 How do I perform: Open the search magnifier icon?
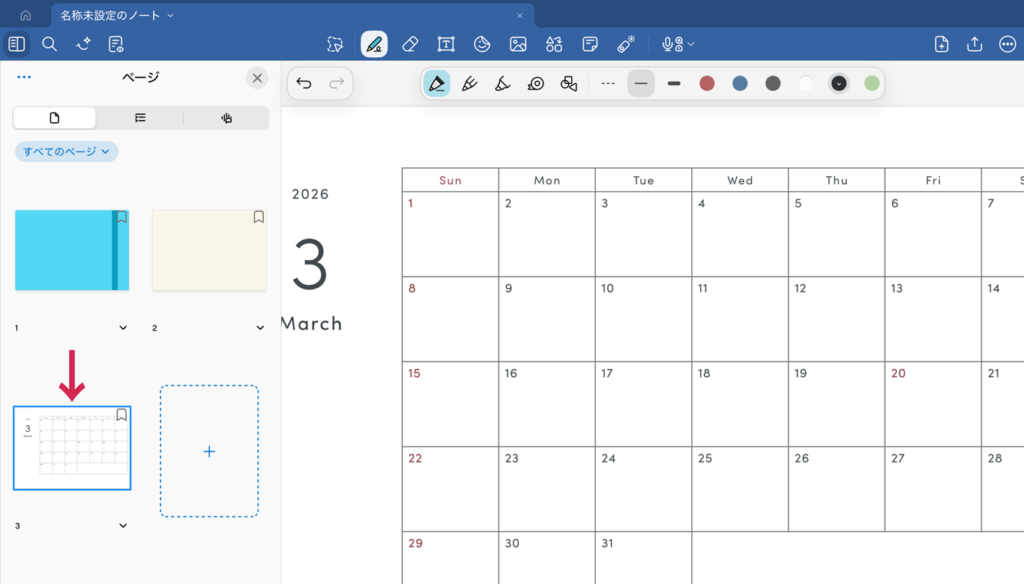coord(49,44)
